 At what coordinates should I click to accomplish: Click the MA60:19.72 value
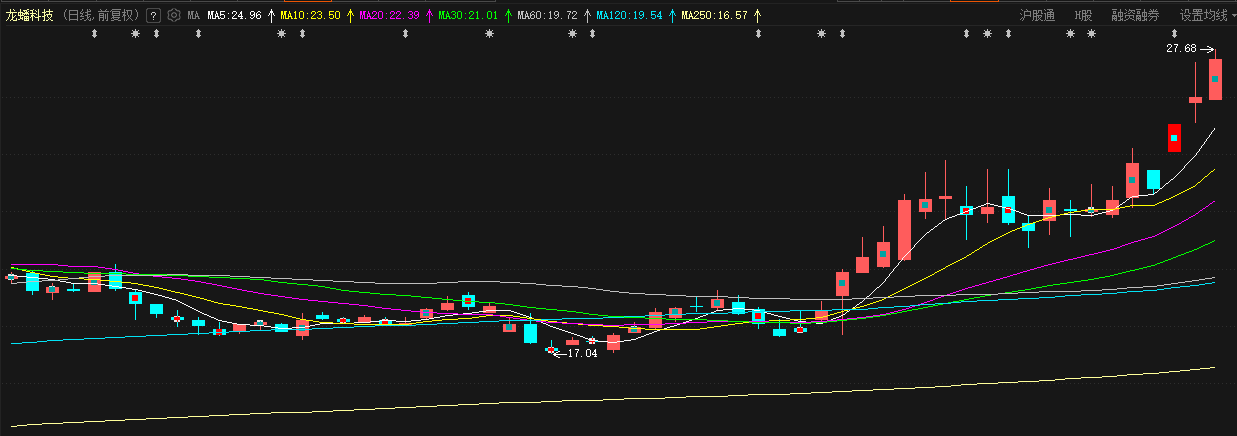pyautogui.click(x=547, y=15)
